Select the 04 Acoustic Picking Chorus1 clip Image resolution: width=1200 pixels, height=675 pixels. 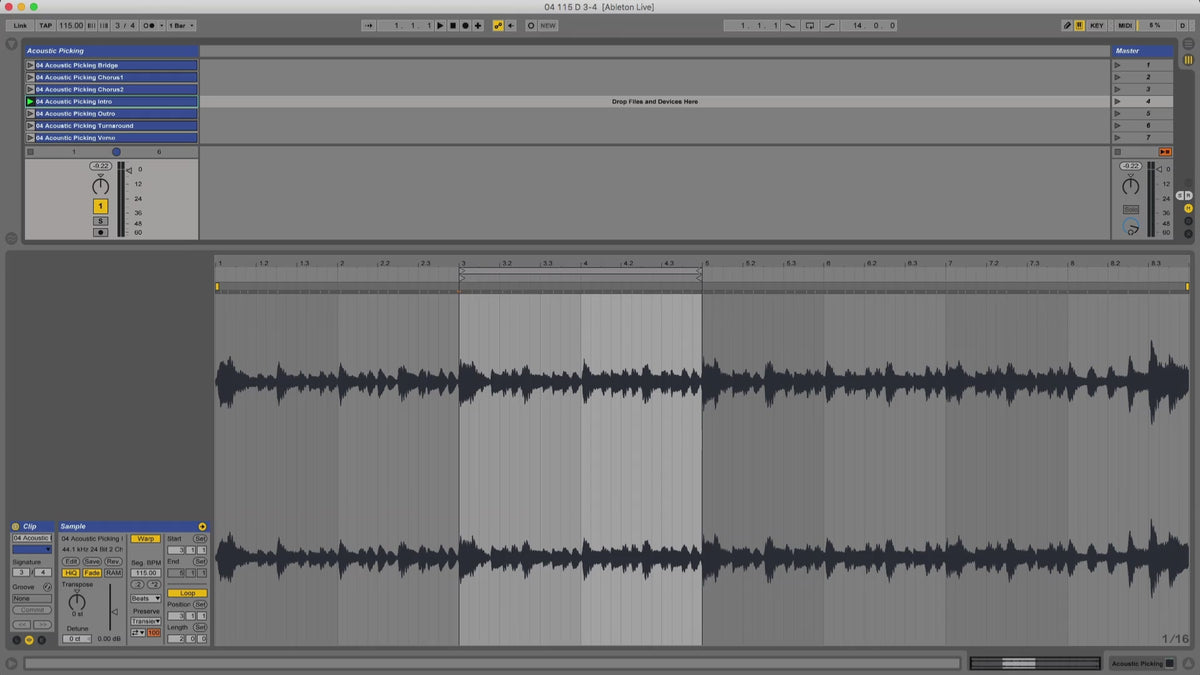[115, 77]
